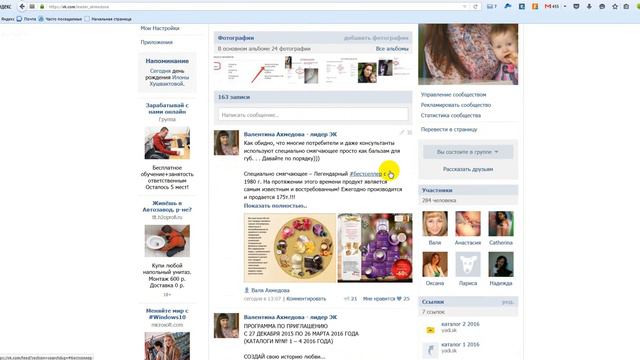Click the toilet installation ad image

[x=167, y=241]
